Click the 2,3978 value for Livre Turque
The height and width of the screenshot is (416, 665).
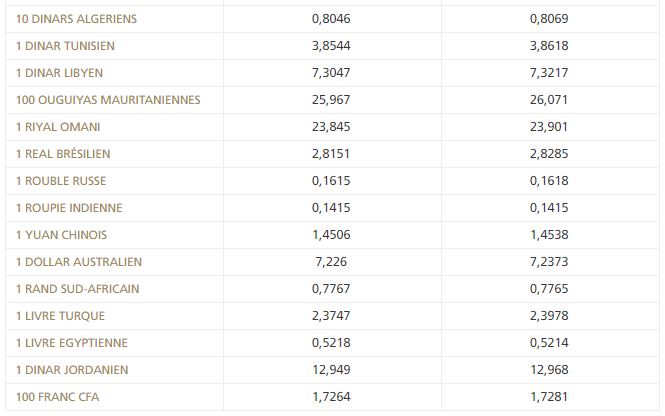[548, 316]
